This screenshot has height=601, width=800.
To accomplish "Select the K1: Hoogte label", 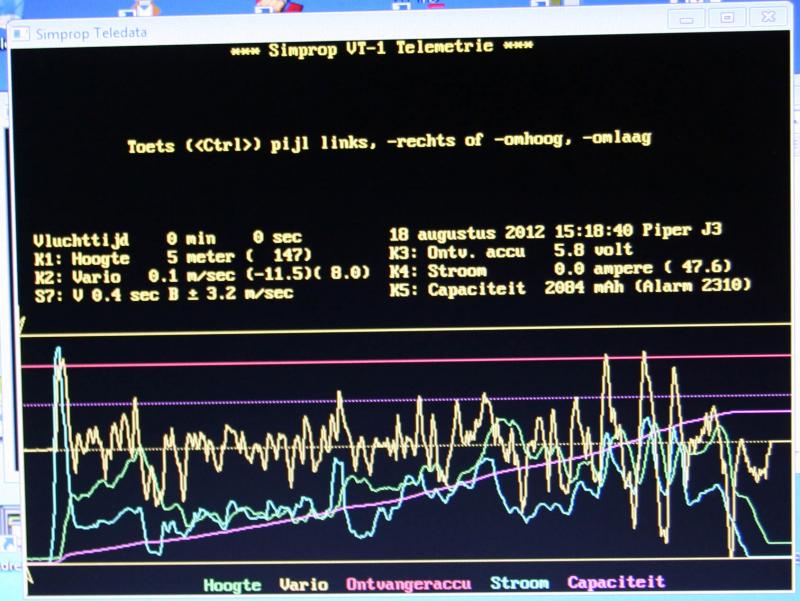I will pyautogui.click(x=82, y=259).
